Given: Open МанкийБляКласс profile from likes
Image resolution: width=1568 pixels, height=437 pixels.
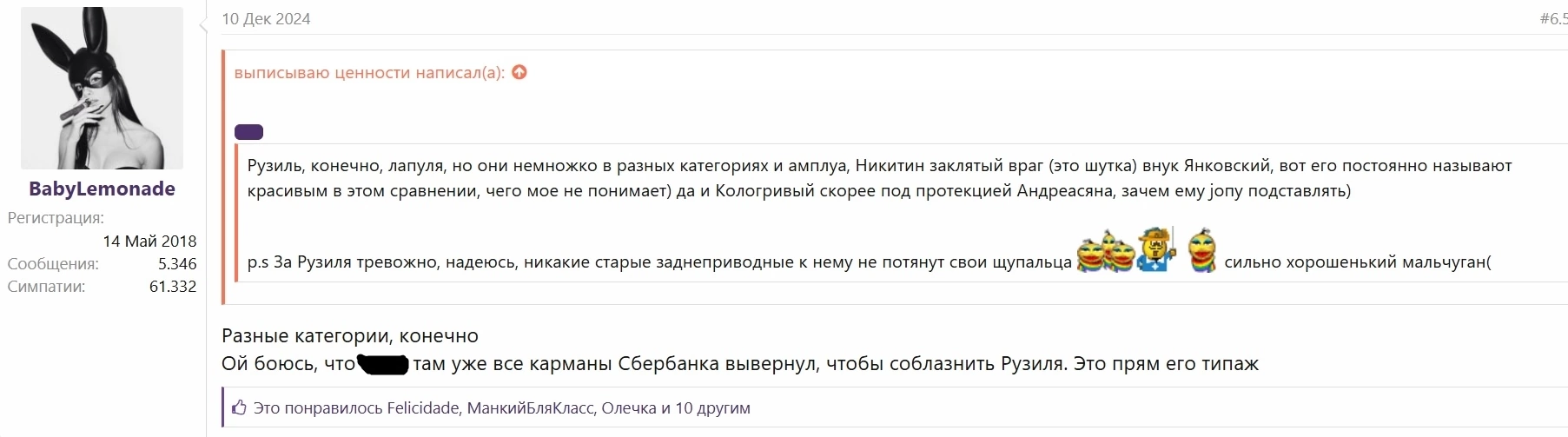Looking at the screenshot, I should click(530, 407).
